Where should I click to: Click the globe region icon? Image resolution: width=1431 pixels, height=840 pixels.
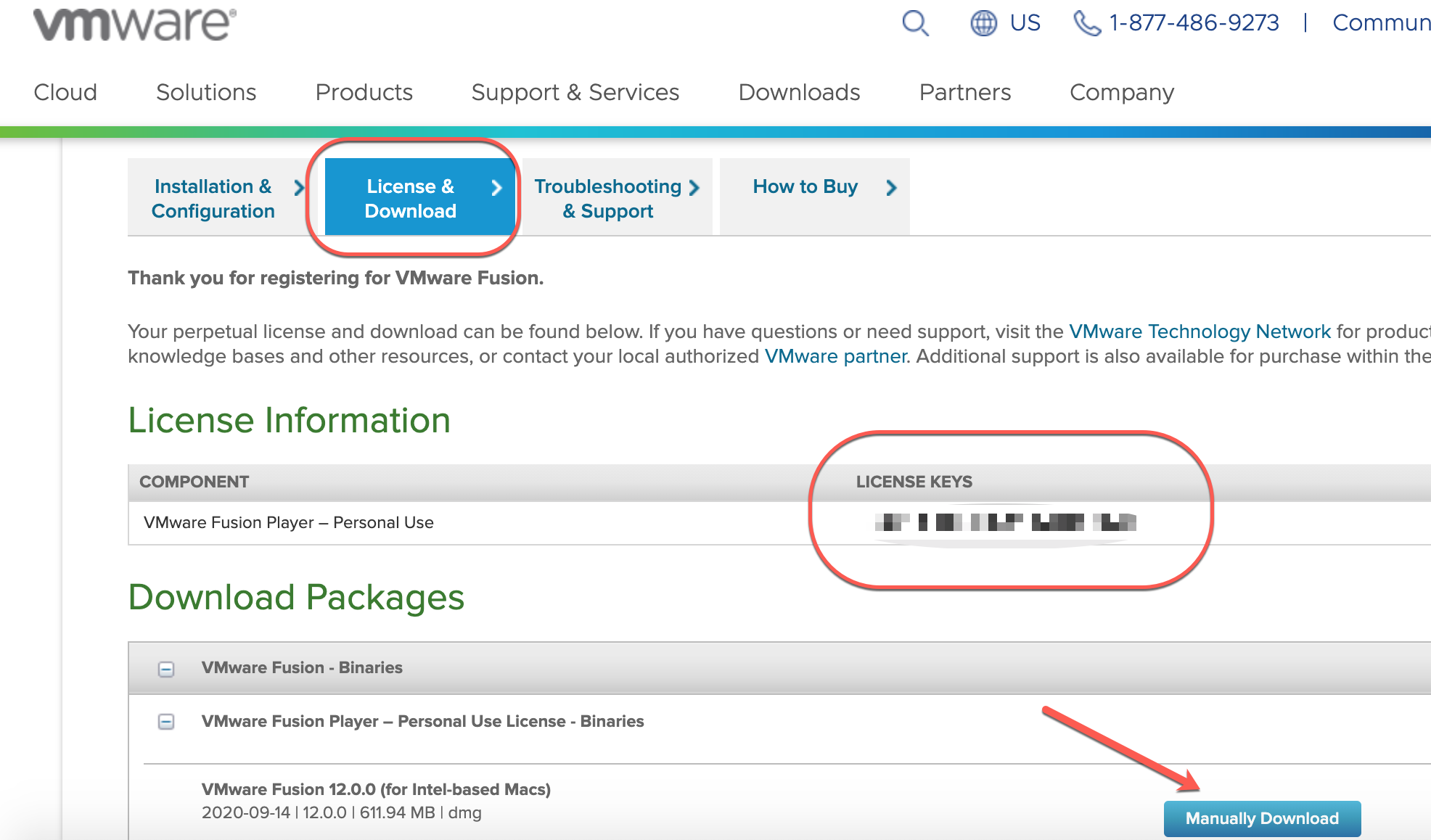(x=983, y=23)
